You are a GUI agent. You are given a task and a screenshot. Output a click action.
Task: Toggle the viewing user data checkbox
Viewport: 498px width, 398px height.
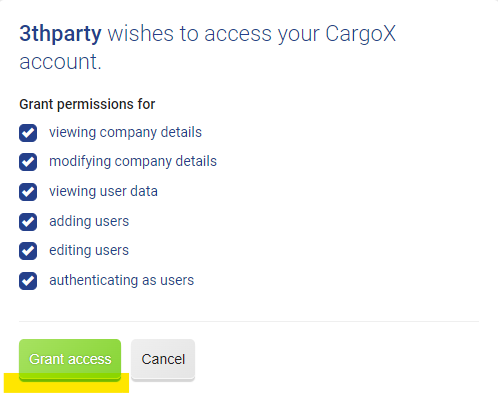pos(28,192)
